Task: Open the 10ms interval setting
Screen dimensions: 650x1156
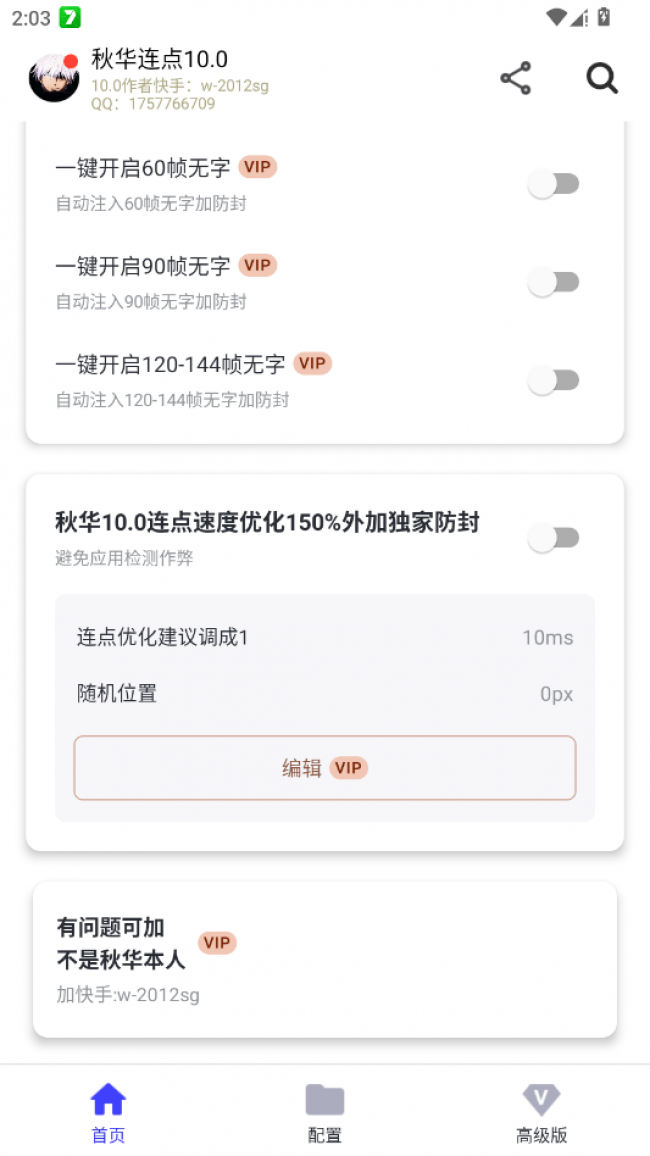Action: point(547,638)
